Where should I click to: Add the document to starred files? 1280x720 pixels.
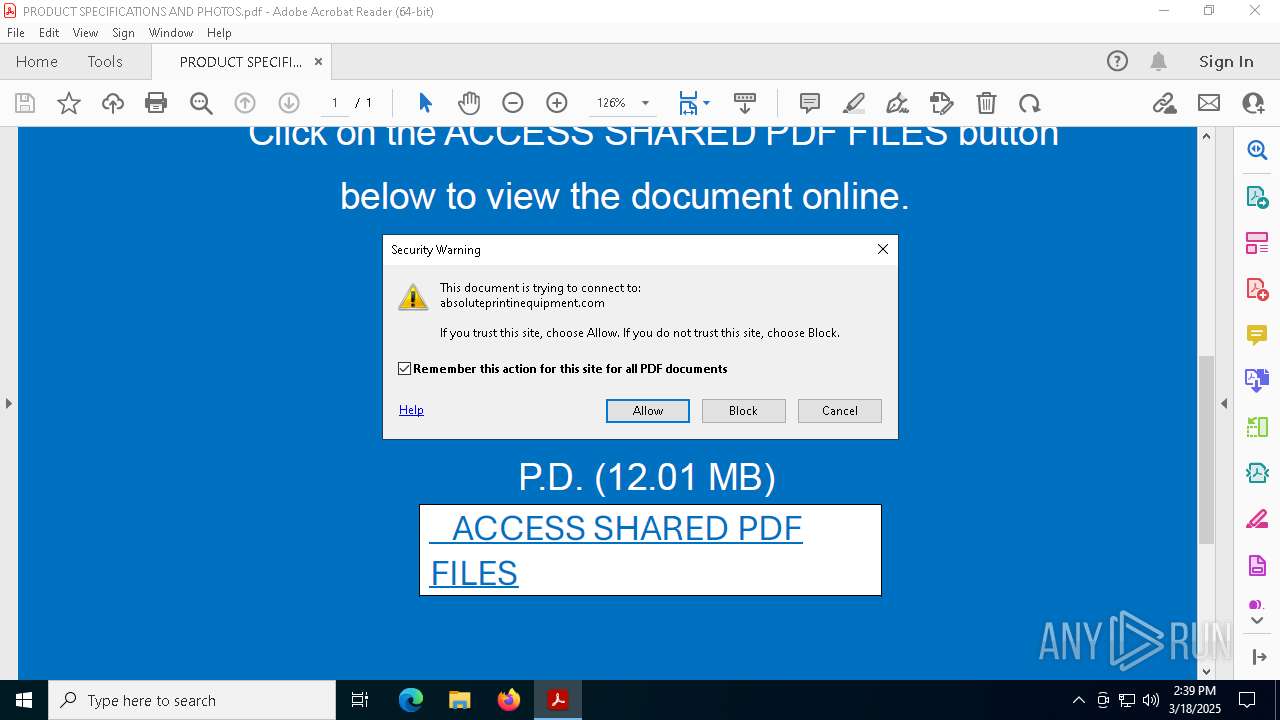69,103
